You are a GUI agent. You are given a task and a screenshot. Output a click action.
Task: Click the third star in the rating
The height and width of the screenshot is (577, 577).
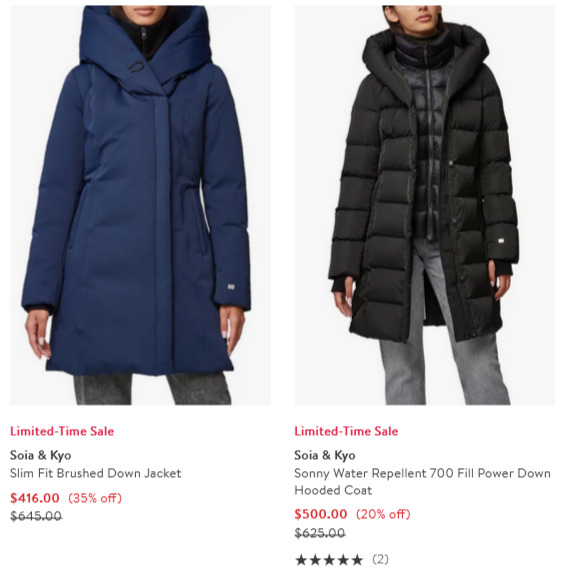tap(329, 560)
